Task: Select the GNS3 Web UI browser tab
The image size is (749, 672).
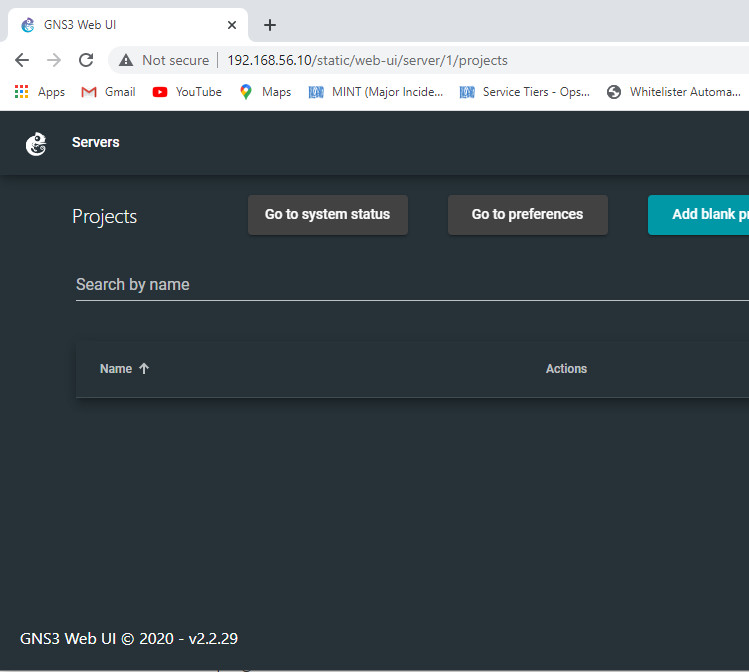Action: pyautogui.click(x=128, y=25)
